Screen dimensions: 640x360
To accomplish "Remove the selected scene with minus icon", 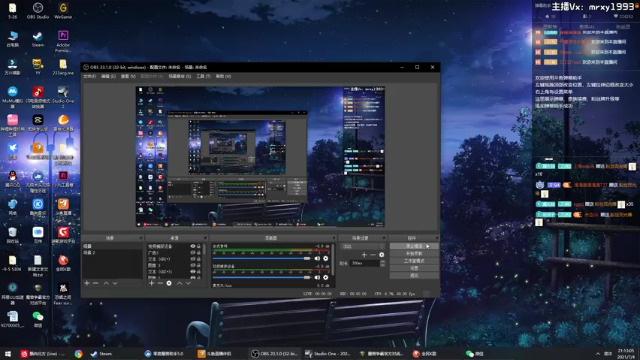I will [x=96, y=283].
